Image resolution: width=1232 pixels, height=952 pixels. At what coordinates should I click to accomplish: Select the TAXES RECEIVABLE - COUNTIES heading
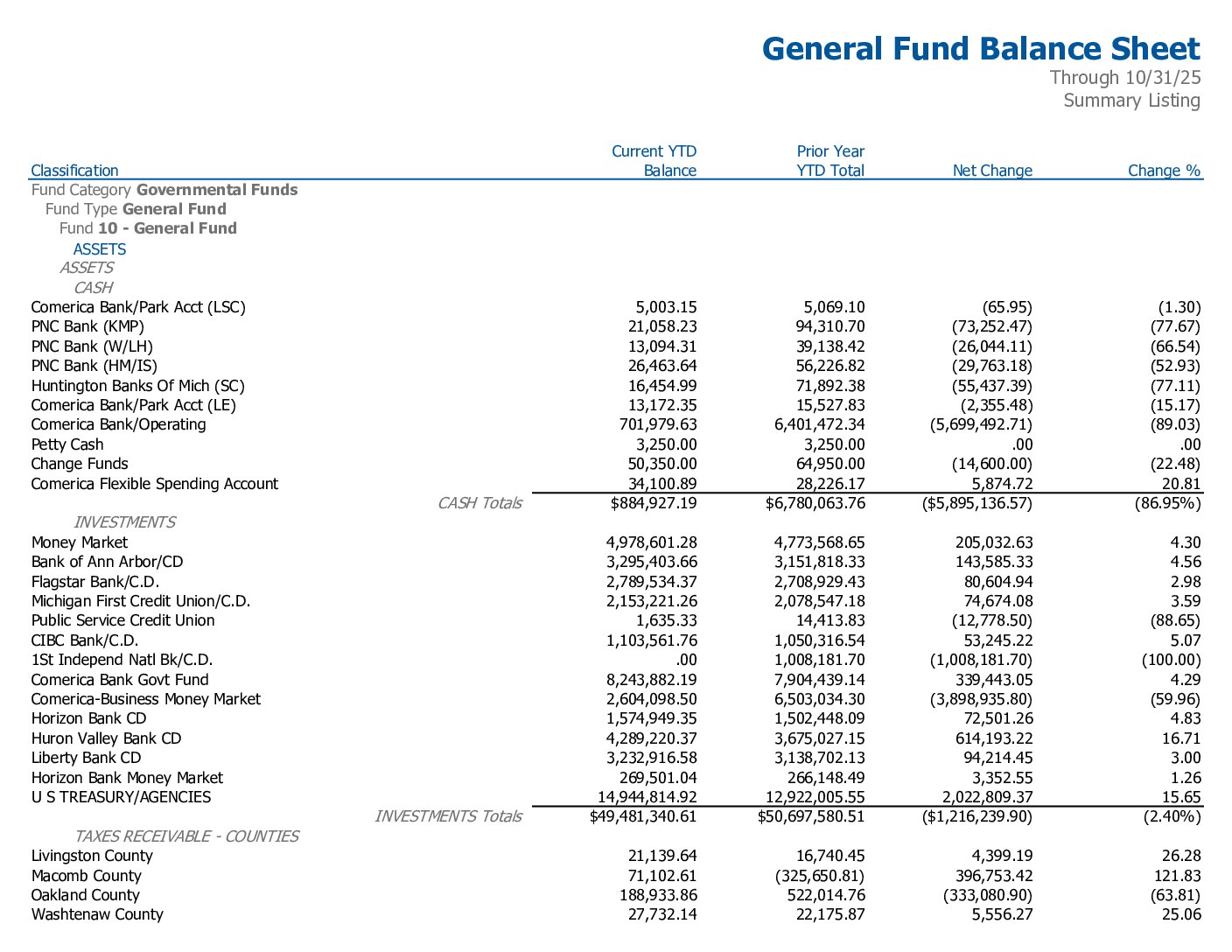186,836
